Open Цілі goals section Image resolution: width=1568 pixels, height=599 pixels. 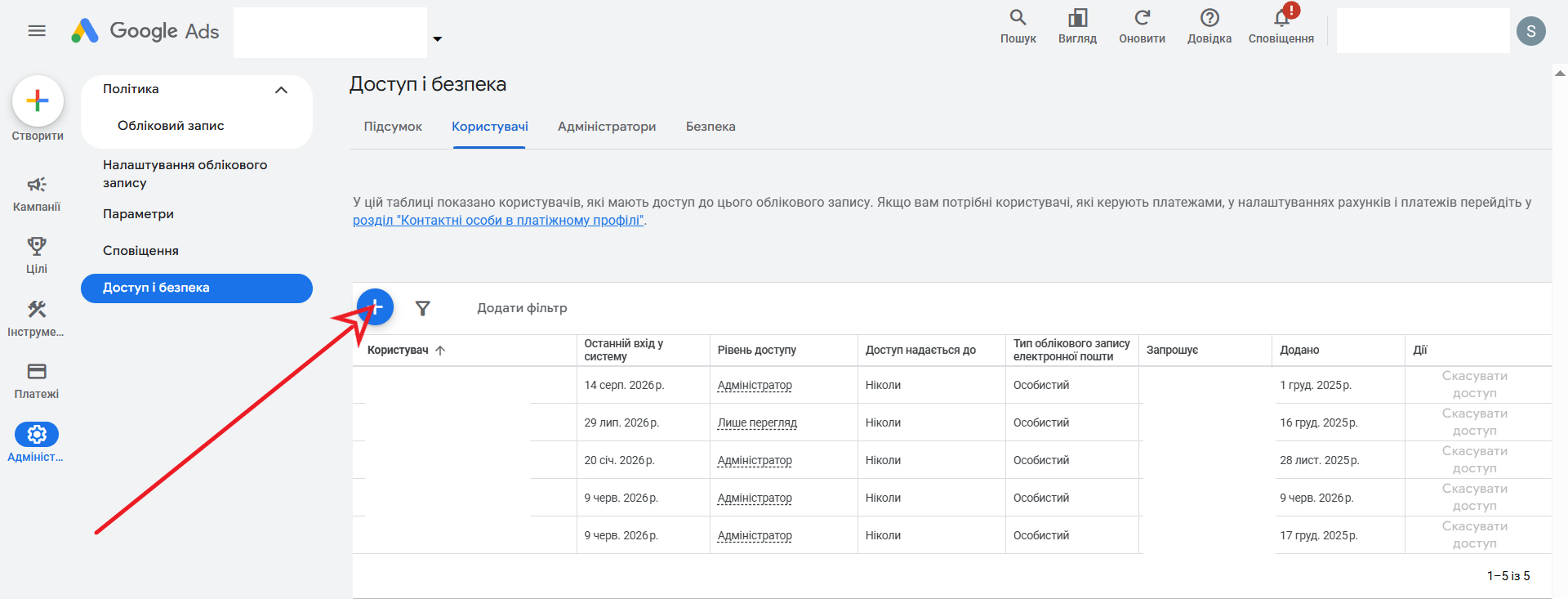point(37,256)
